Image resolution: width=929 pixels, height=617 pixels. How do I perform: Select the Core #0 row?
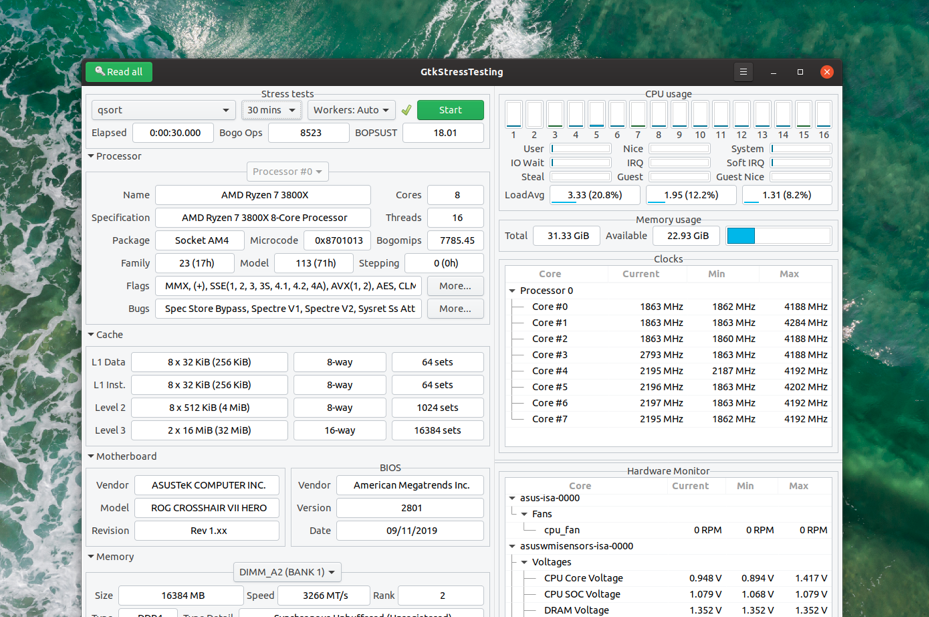668,306
